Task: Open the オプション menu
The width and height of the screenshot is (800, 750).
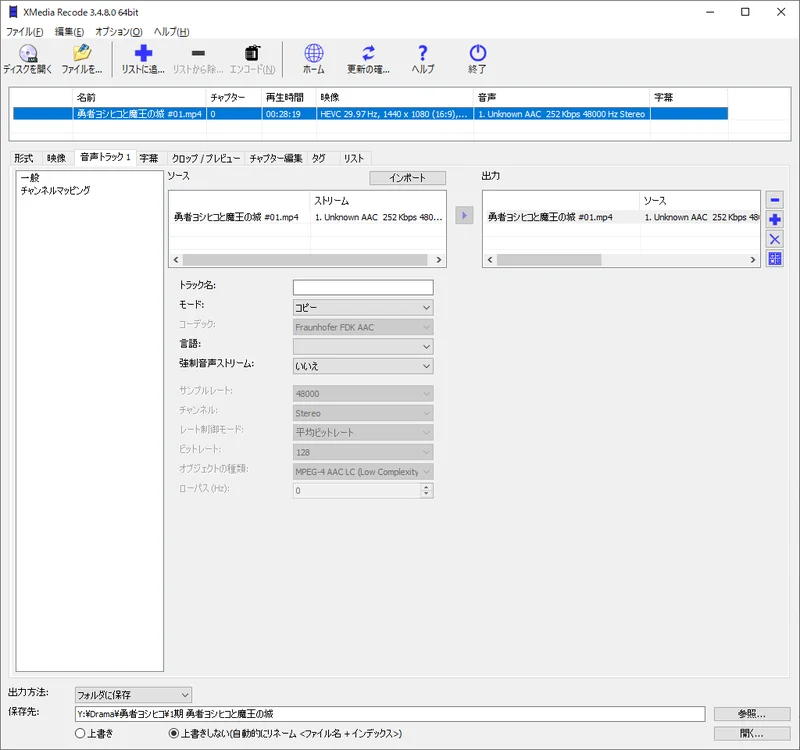Action: point(118,32)
